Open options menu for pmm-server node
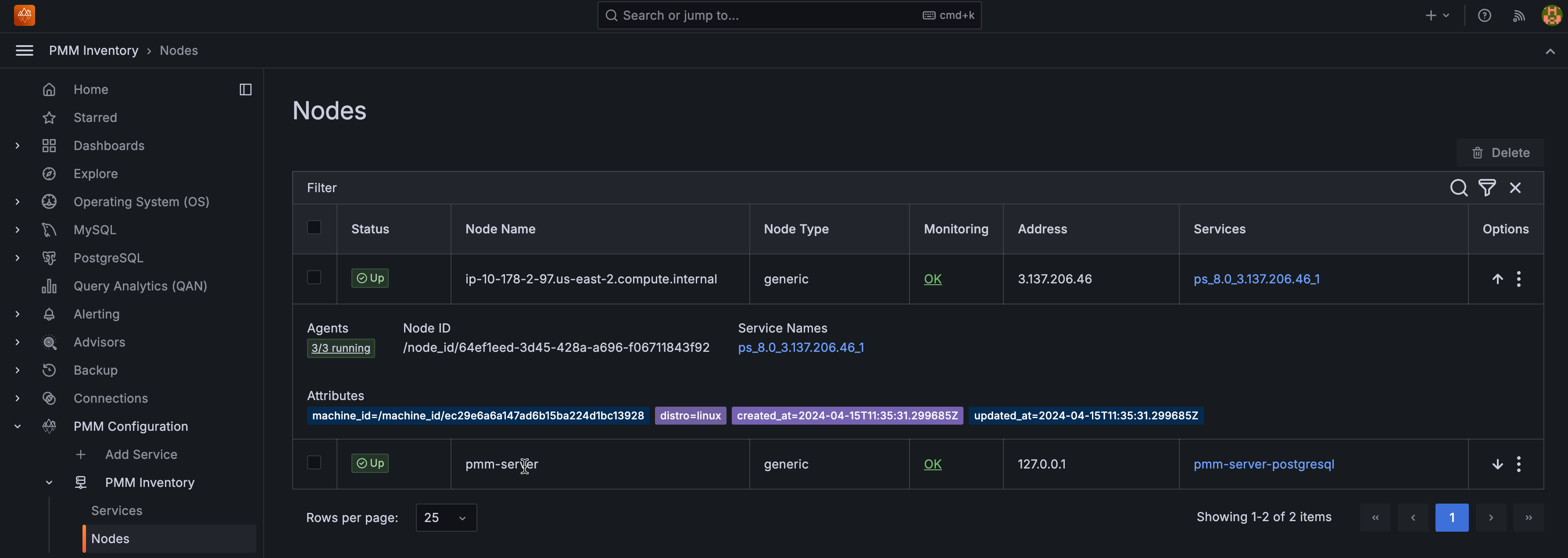 (1519, 464)
